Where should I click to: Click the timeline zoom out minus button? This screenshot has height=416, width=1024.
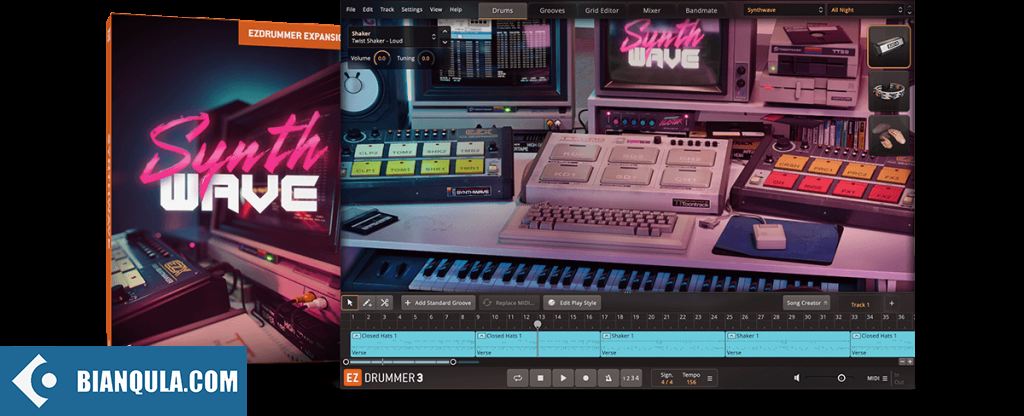coord(903,361)
